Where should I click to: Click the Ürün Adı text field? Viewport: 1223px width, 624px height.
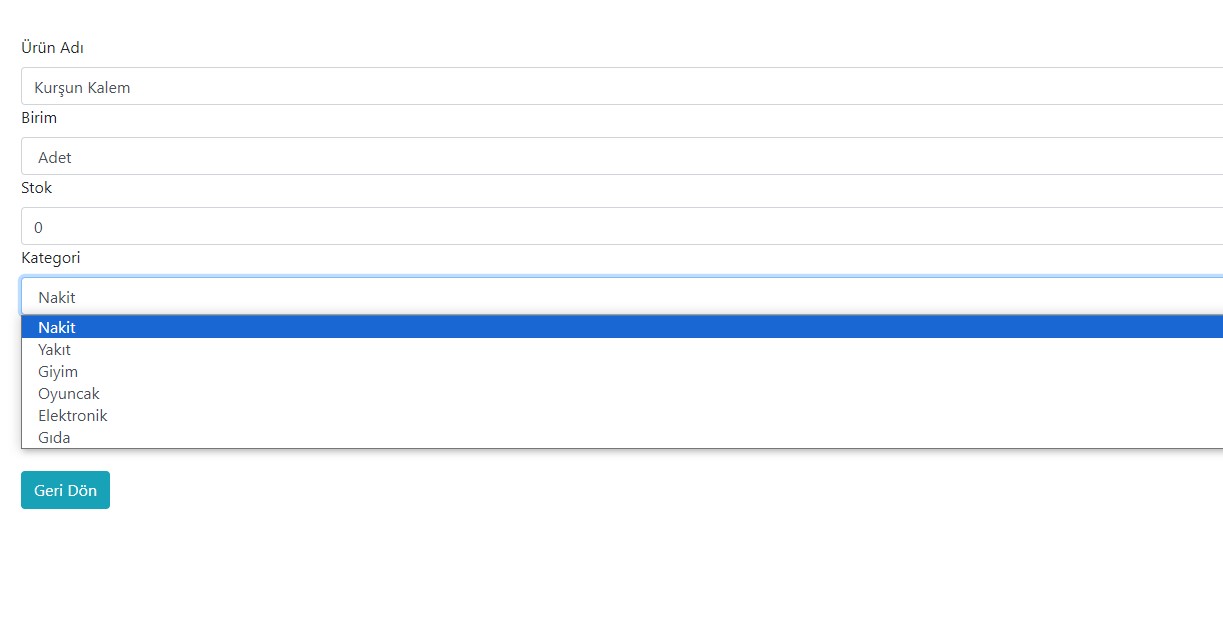[x=620, y=87]
